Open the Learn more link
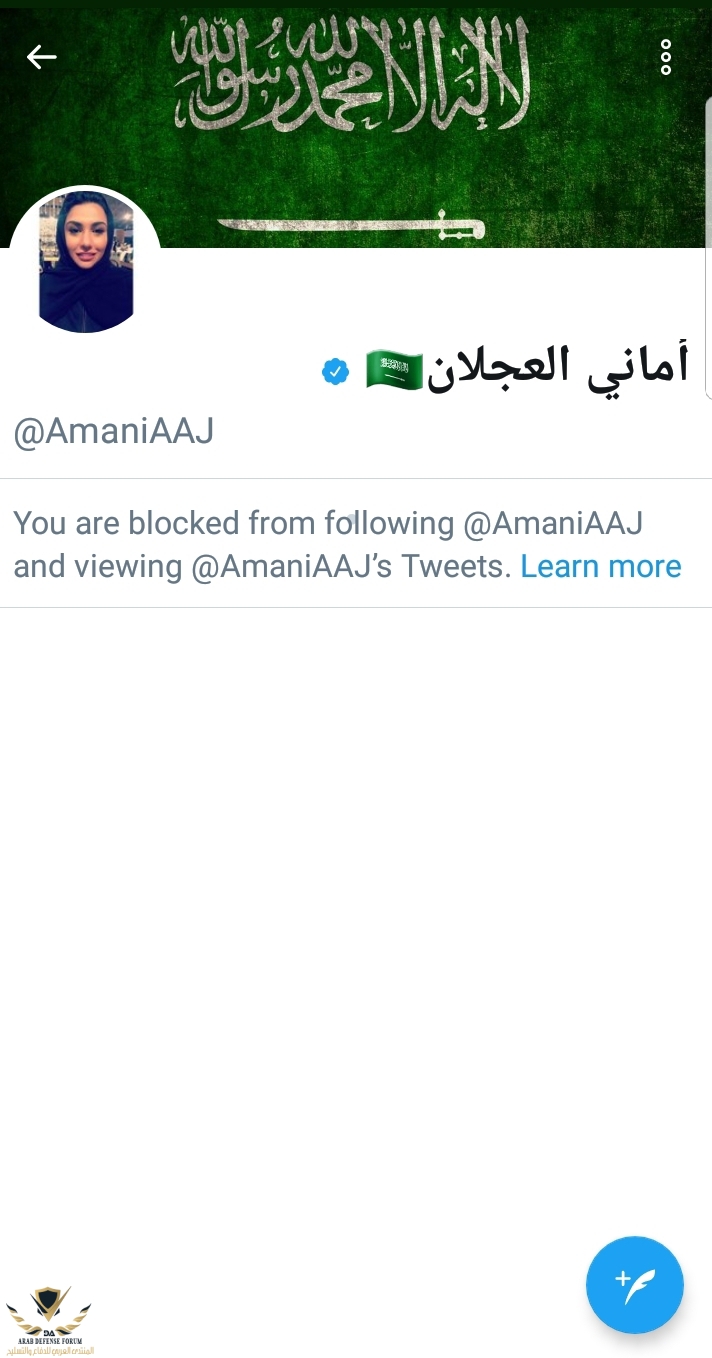The width and height of the screenshot is (712, 1358). [x=601, y=566]
